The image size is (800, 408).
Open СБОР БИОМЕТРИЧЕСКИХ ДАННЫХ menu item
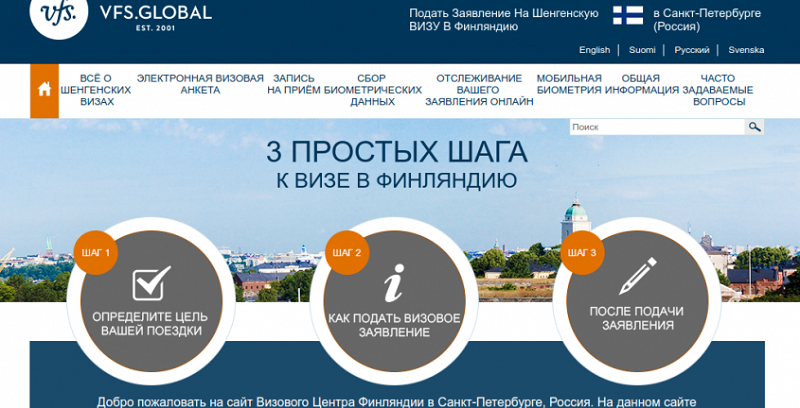pos(372,90)
